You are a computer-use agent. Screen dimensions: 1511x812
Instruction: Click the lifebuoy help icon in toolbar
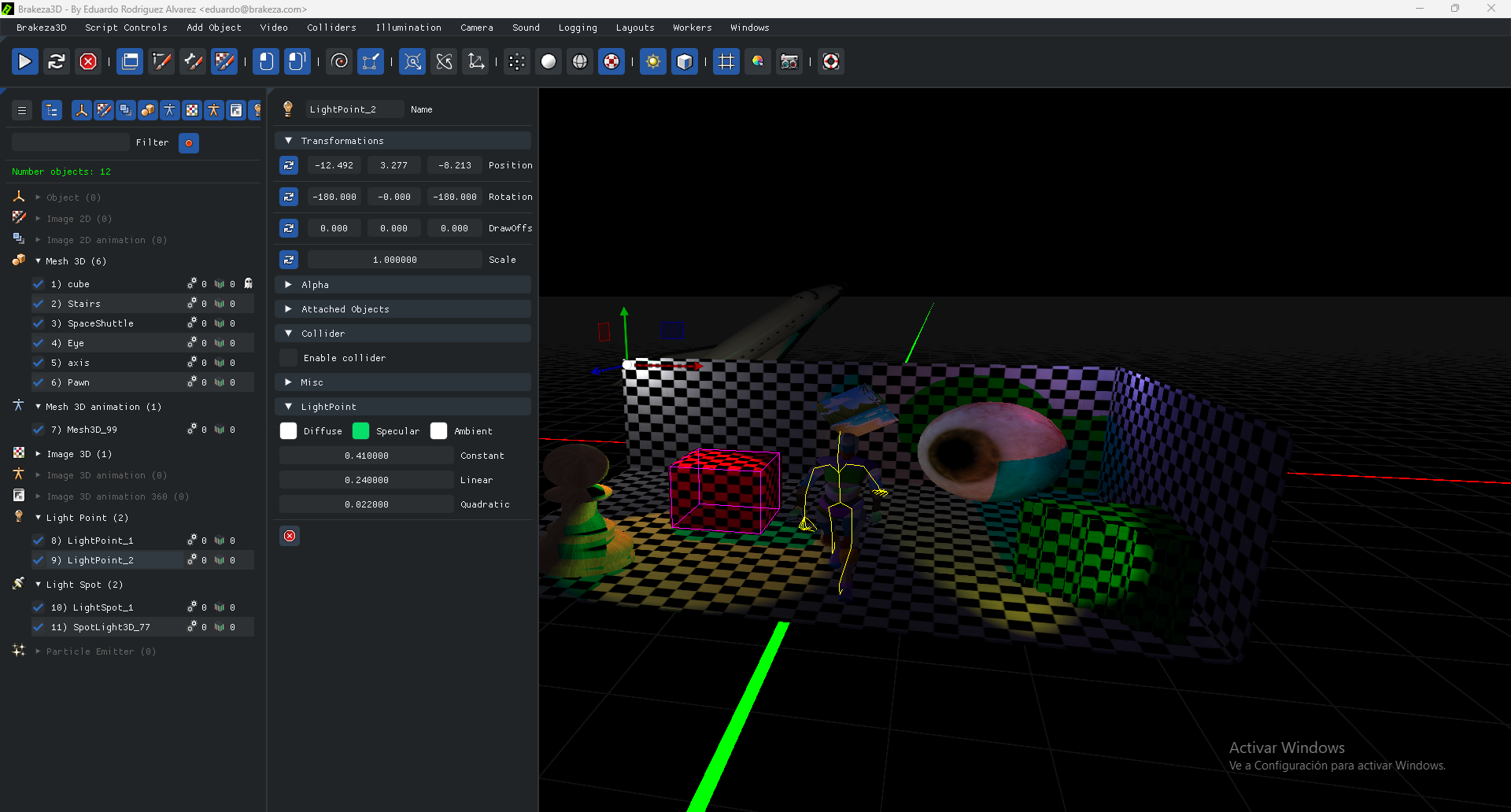pyautogui.click(x=830, y=61)
